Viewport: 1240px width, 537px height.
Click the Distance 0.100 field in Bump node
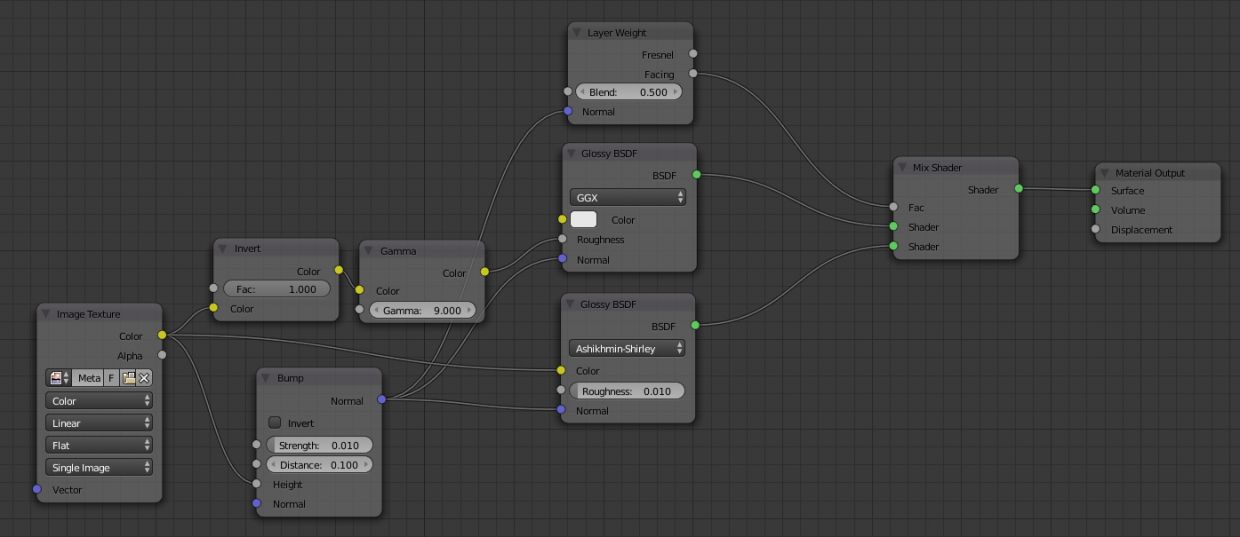pos(319,465)
